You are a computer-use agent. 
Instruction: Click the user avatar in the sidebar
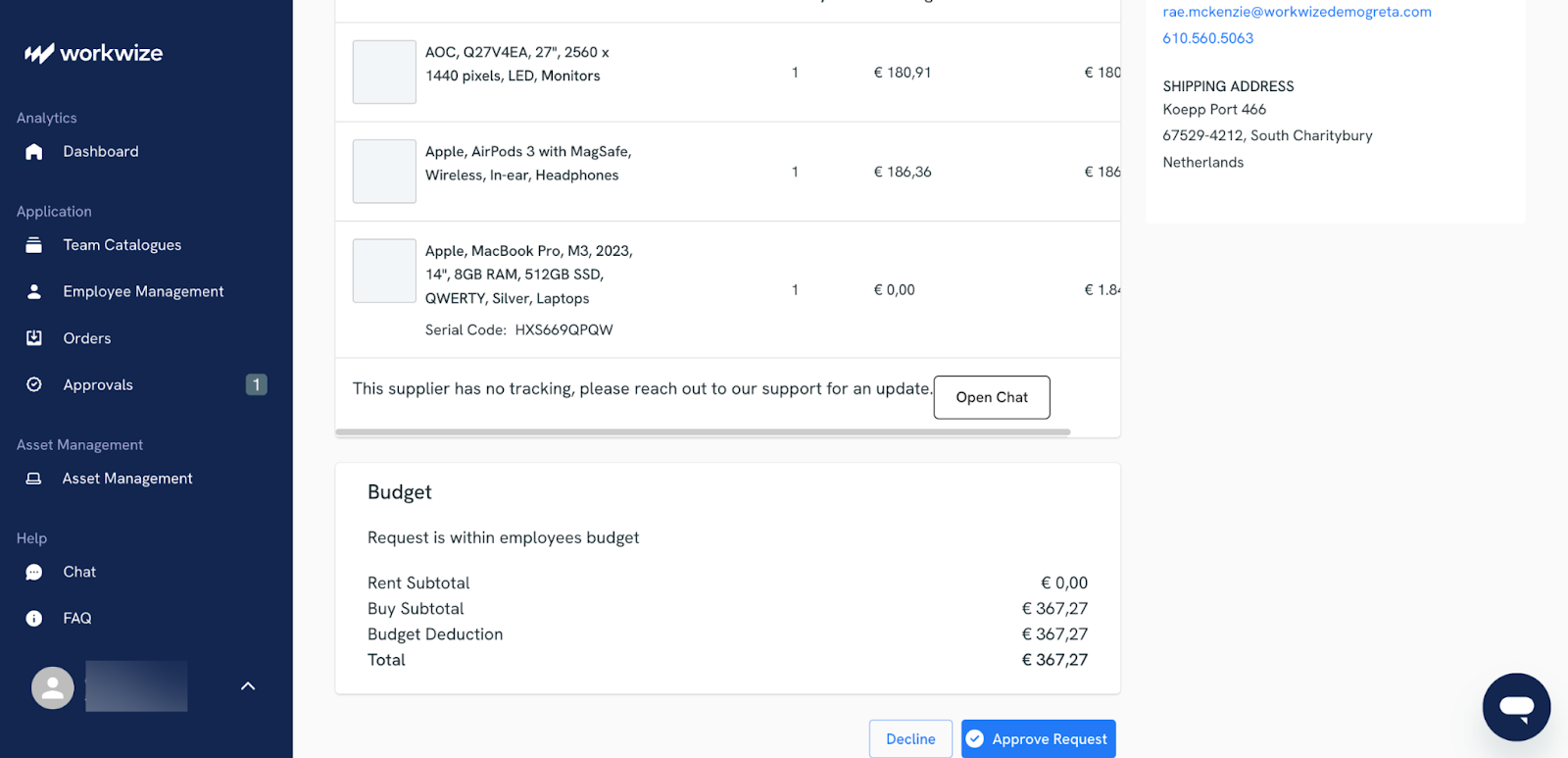[53, 687]
